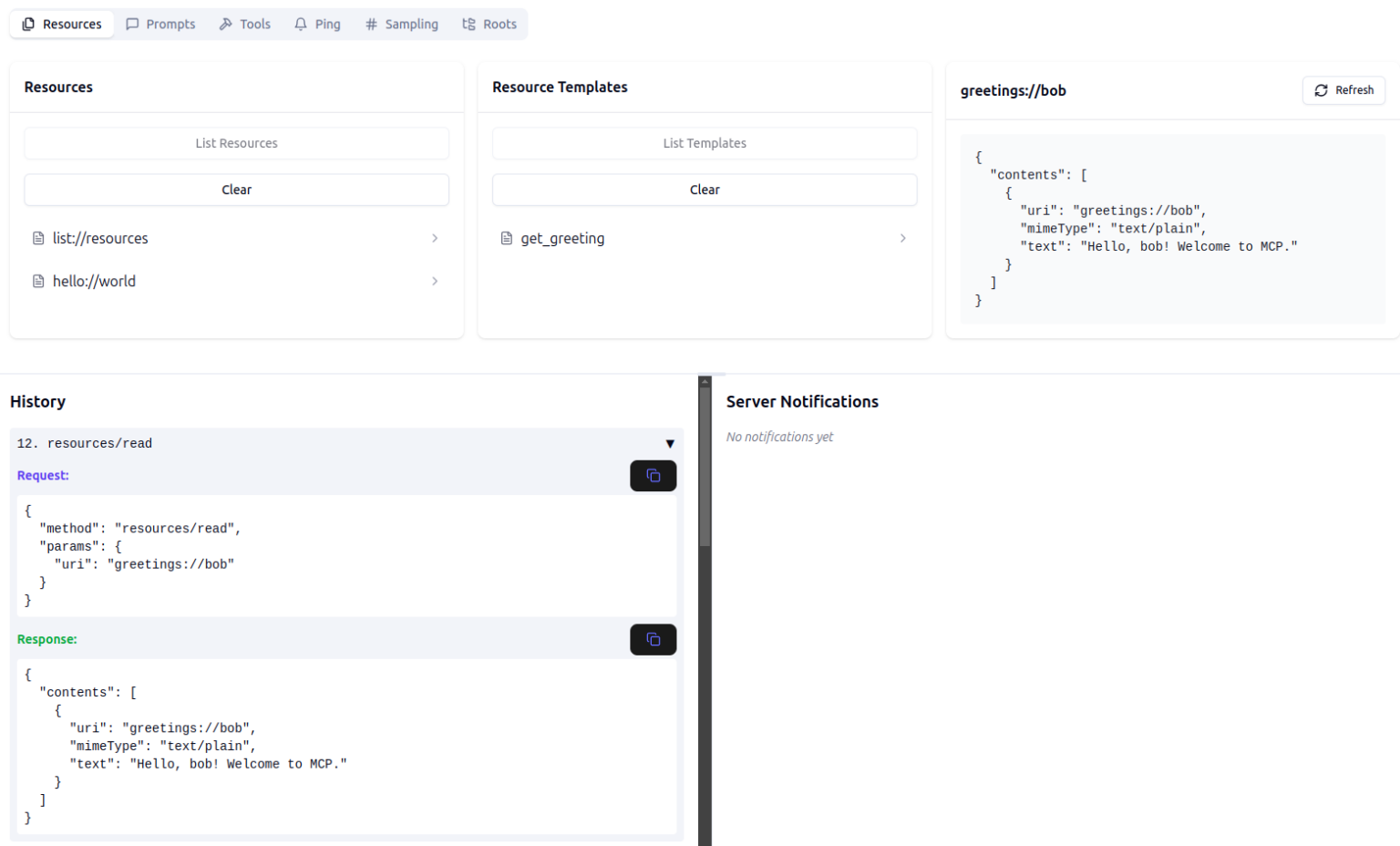Copy the resources/read response JSON
The height and width of the screenshot is (846, 1400).
coord(653,639)
